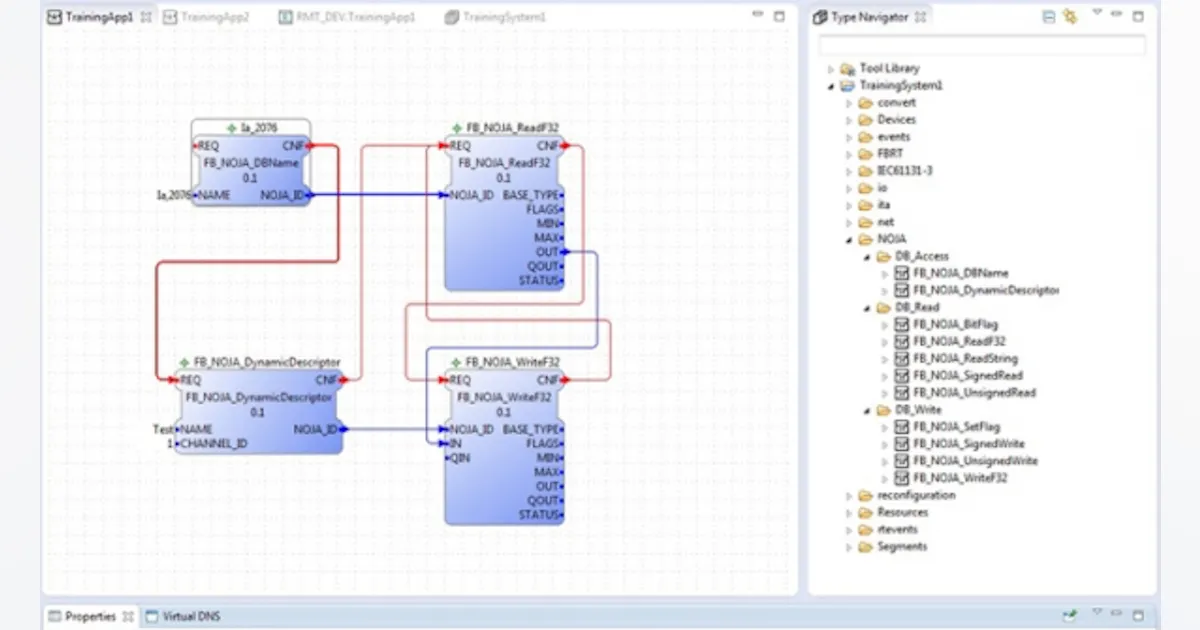The height and width of the screenshot is (630, 1200).
Task: Open the Type Navigator view menu triangle
Action: coord(1097,13)
